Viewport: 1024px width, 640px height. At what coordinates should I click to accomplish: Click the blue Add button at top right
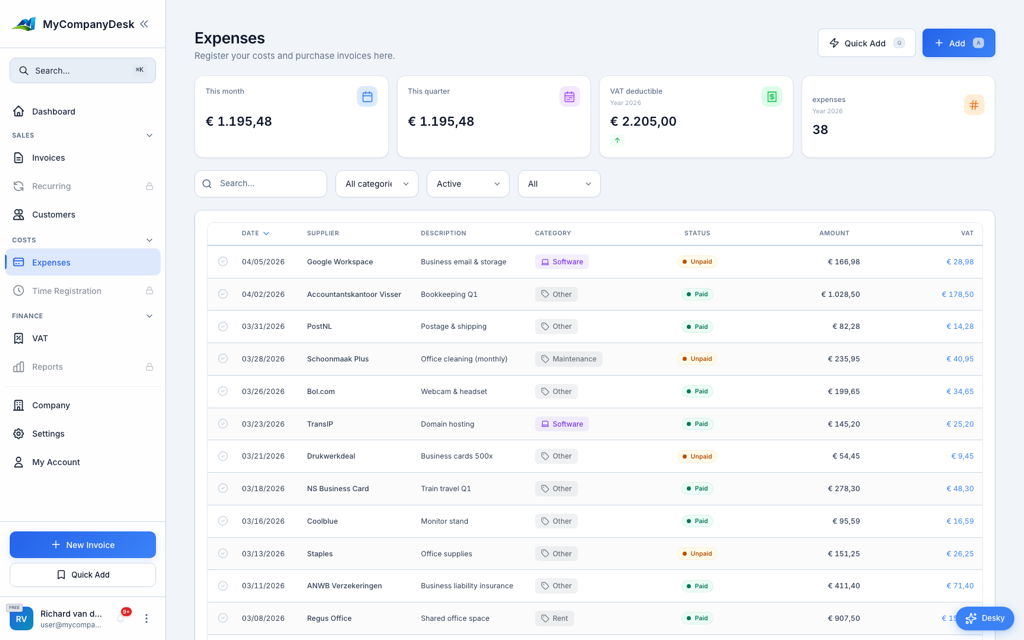click(958, 42)
